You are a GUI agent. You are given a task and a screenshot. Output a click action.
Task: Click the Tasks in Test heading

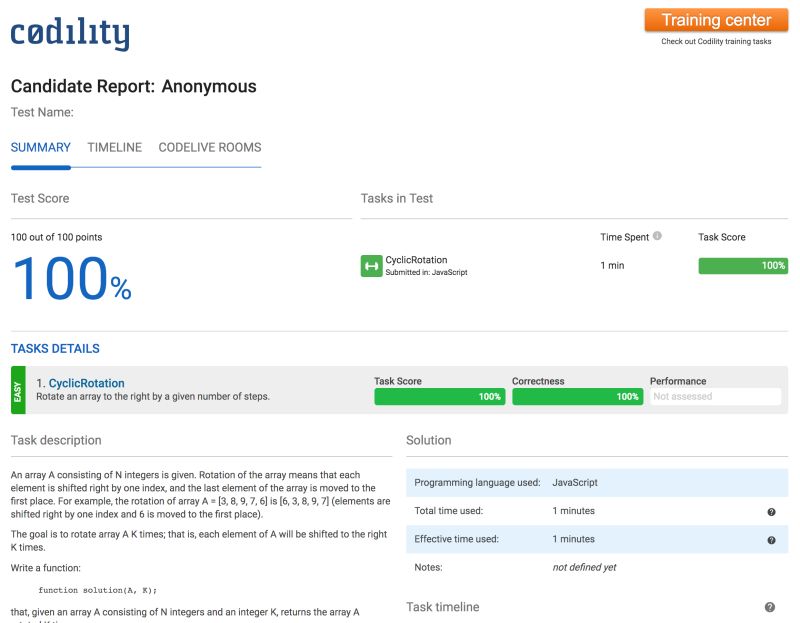(397, 198)
